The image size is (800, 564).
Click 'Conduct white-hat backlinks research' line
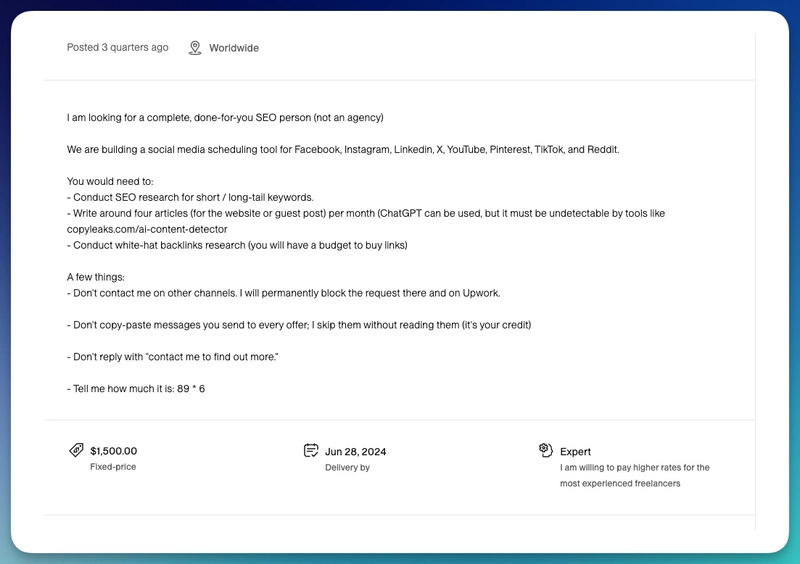click(237, 245)
